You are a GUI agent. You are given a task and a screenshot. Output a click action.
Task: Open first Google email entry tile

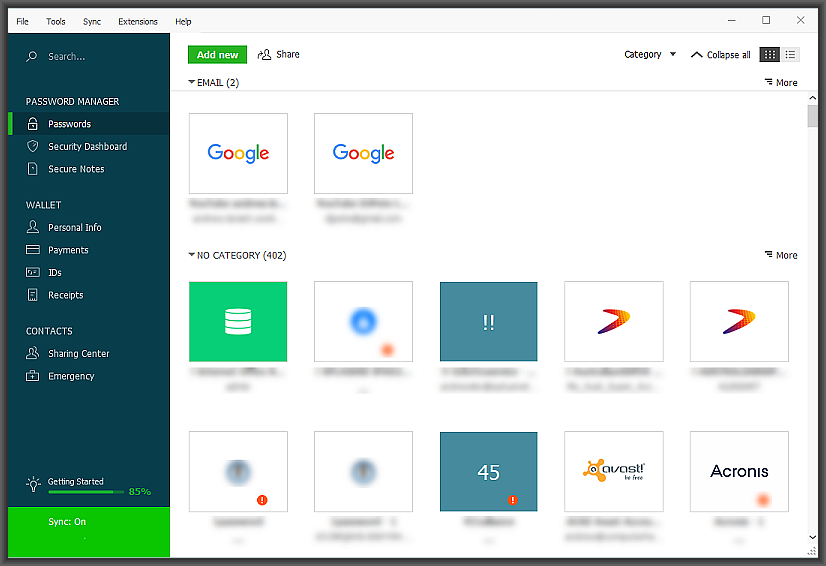point(238,153)
